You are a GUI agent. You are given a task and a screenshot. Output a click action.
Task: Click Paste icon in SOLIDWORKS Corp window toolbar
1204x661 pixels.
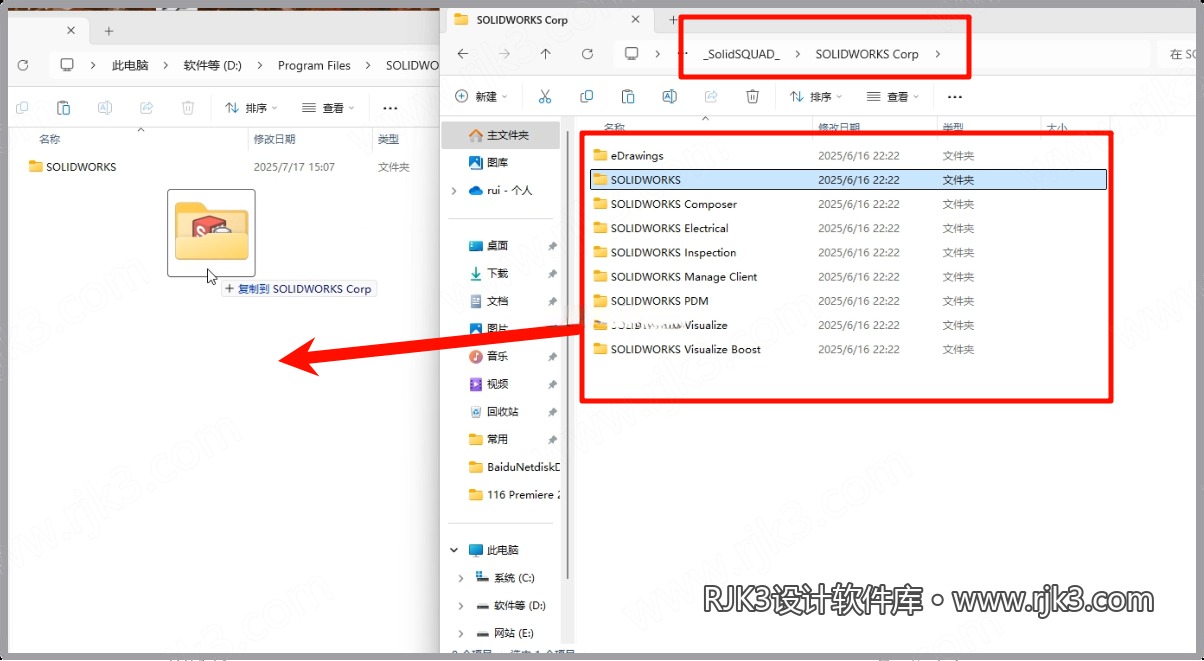pos(628,96)
